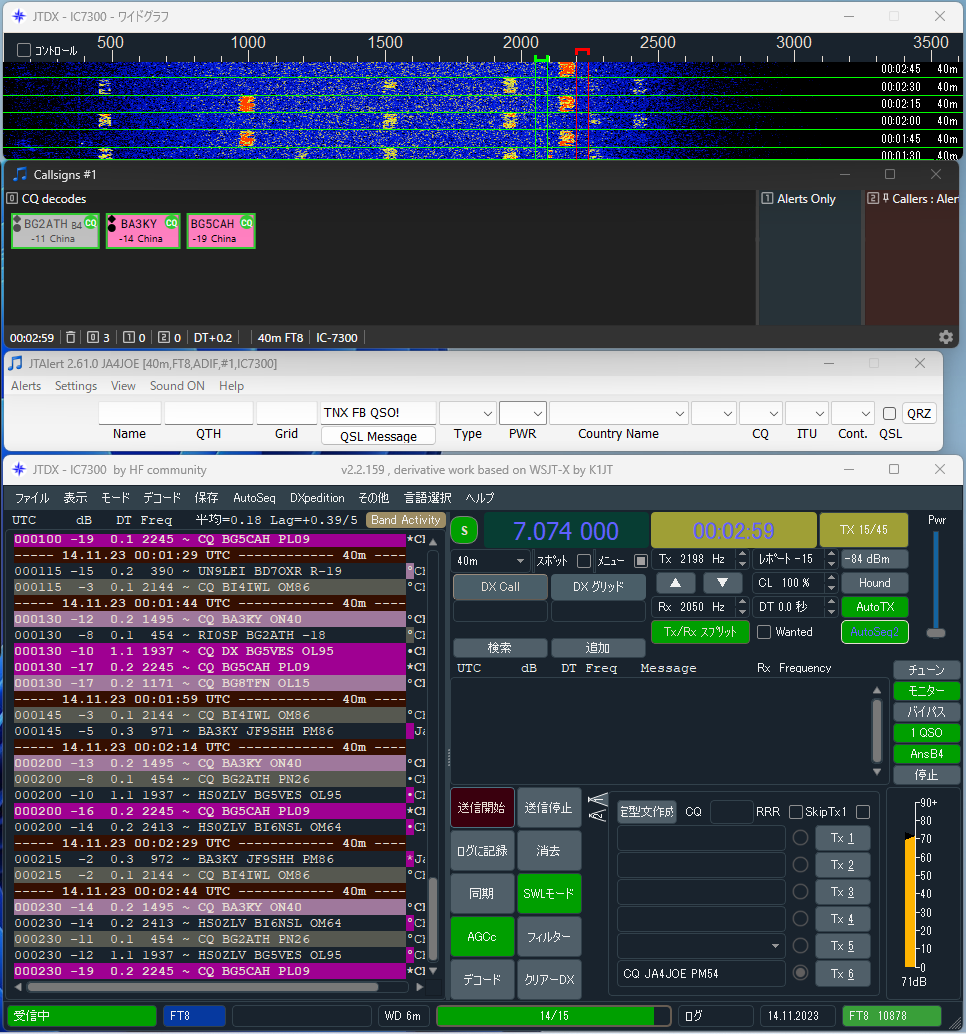
Task: Click the QSL Message button
Action: (378, 436)
